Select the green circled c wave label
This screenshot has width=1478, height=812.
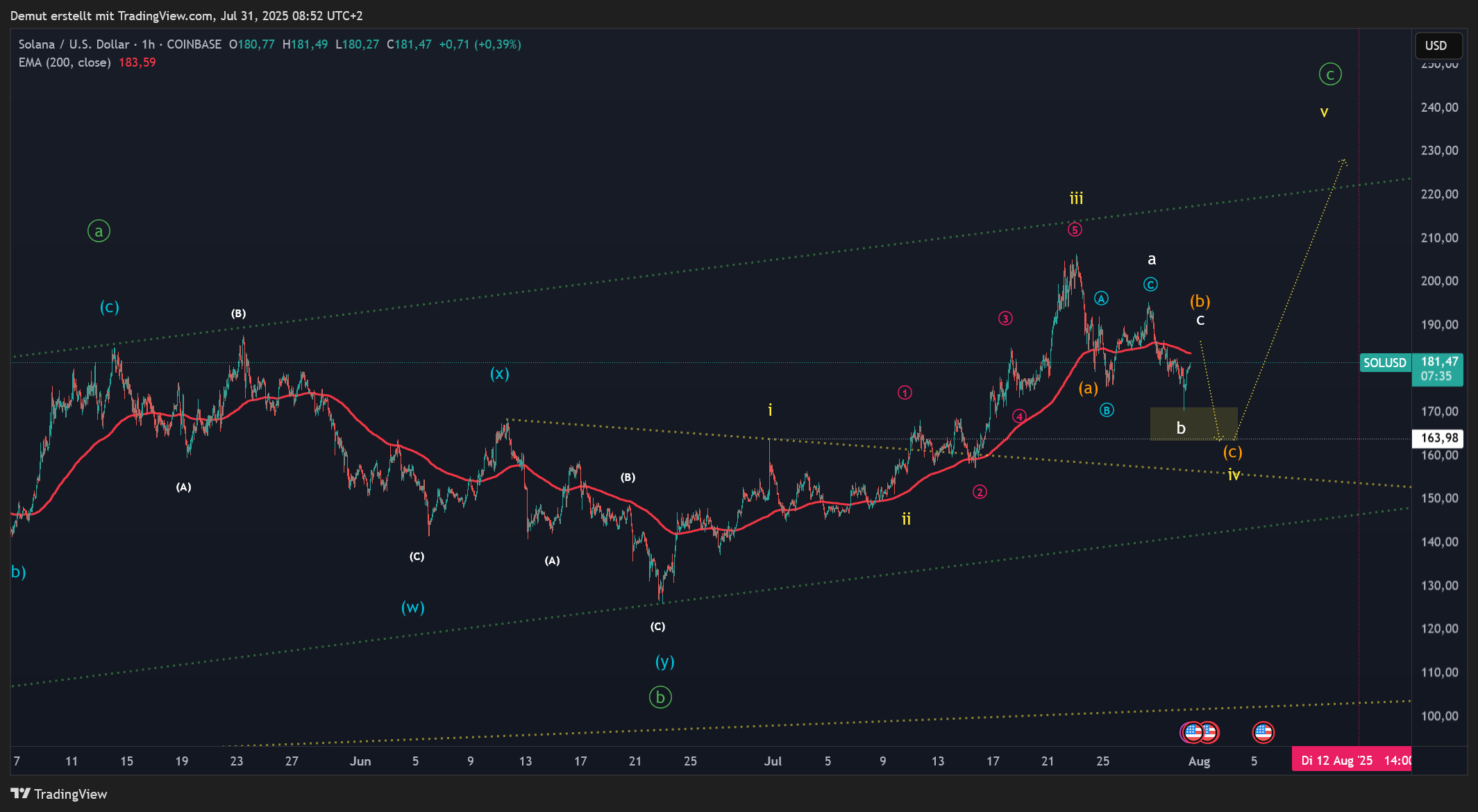[1330, 74]
